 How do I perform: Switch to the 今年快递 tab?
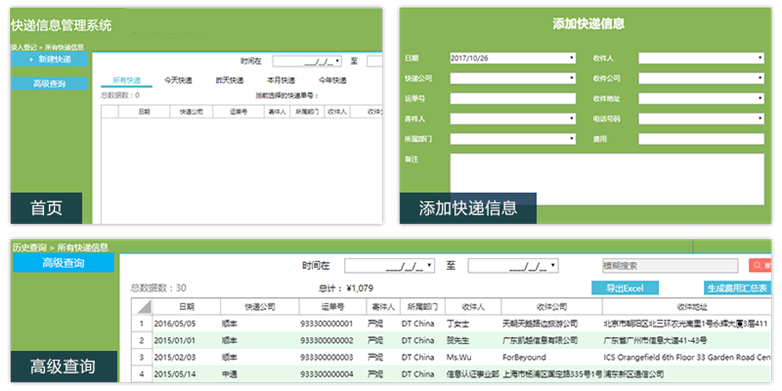pos(332,80)
